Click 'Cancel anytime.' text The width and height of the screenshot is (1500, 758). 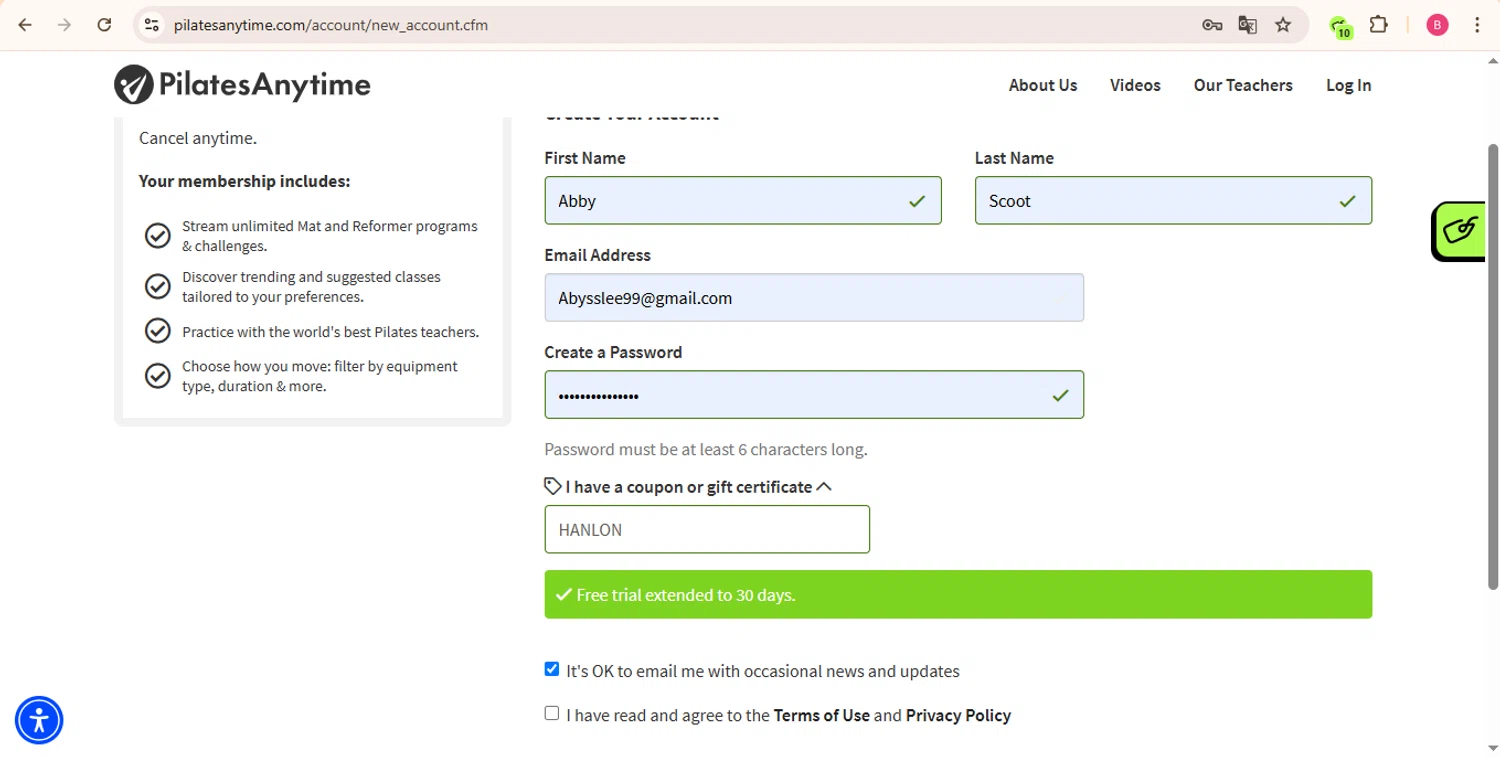point(198,138)
